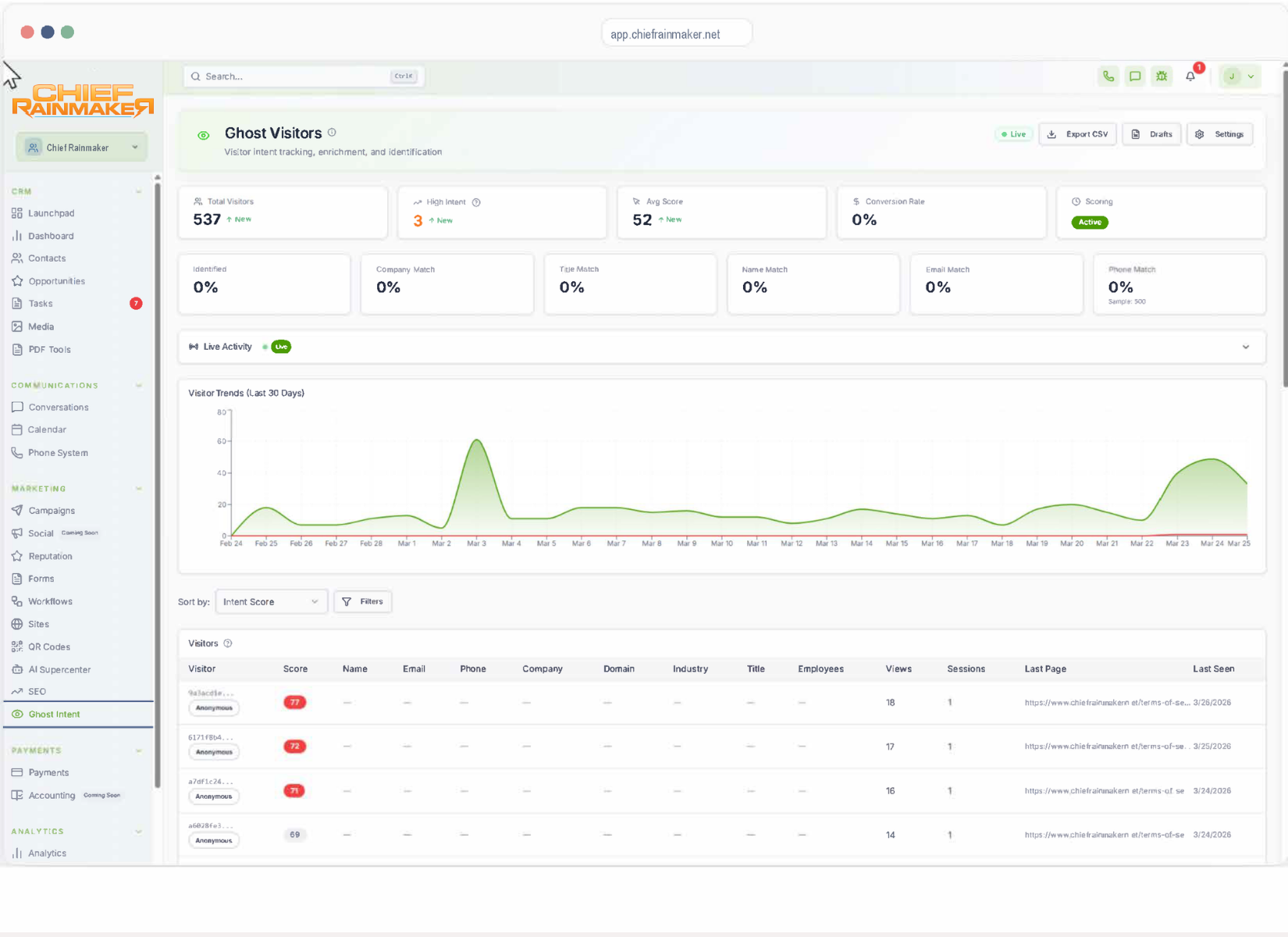
Task: Open the Sort by Intent Score dropdown
Action: (x=272, y=602)
